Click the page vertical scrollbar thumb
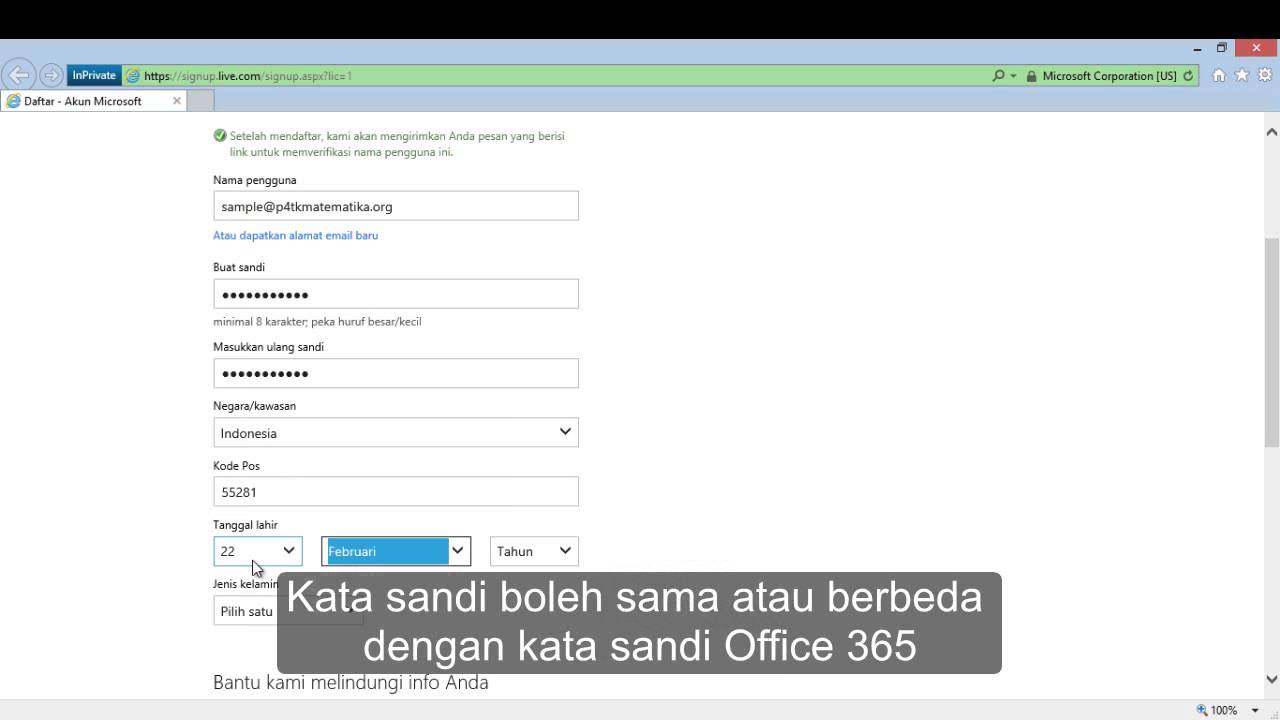This screenshot has width=1280, height=720. [1272, 342]
